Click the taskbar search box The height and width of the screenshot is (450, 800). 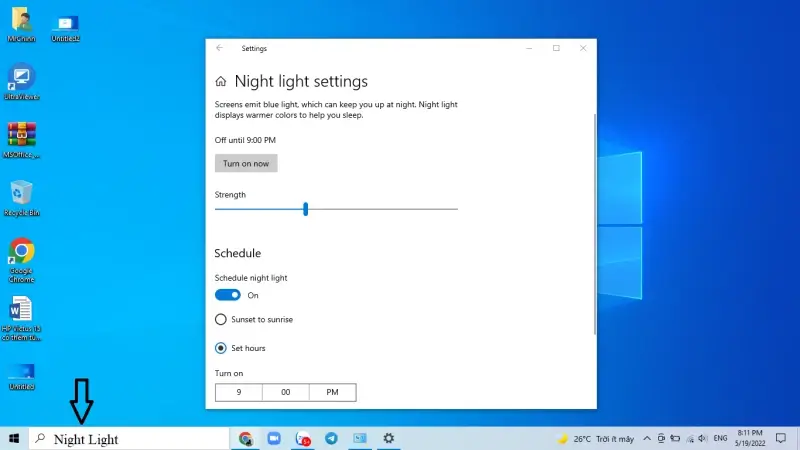[x=130, y=438]
